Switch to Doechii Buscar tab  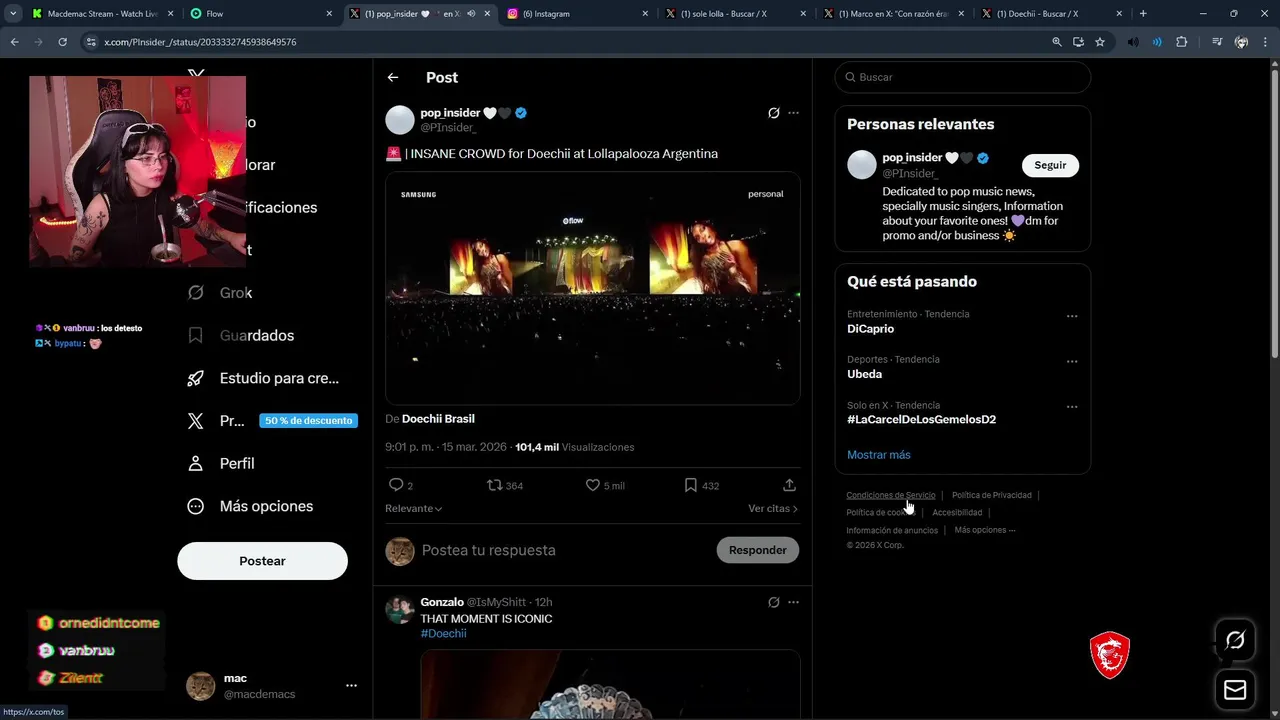tap(1051, 14)
